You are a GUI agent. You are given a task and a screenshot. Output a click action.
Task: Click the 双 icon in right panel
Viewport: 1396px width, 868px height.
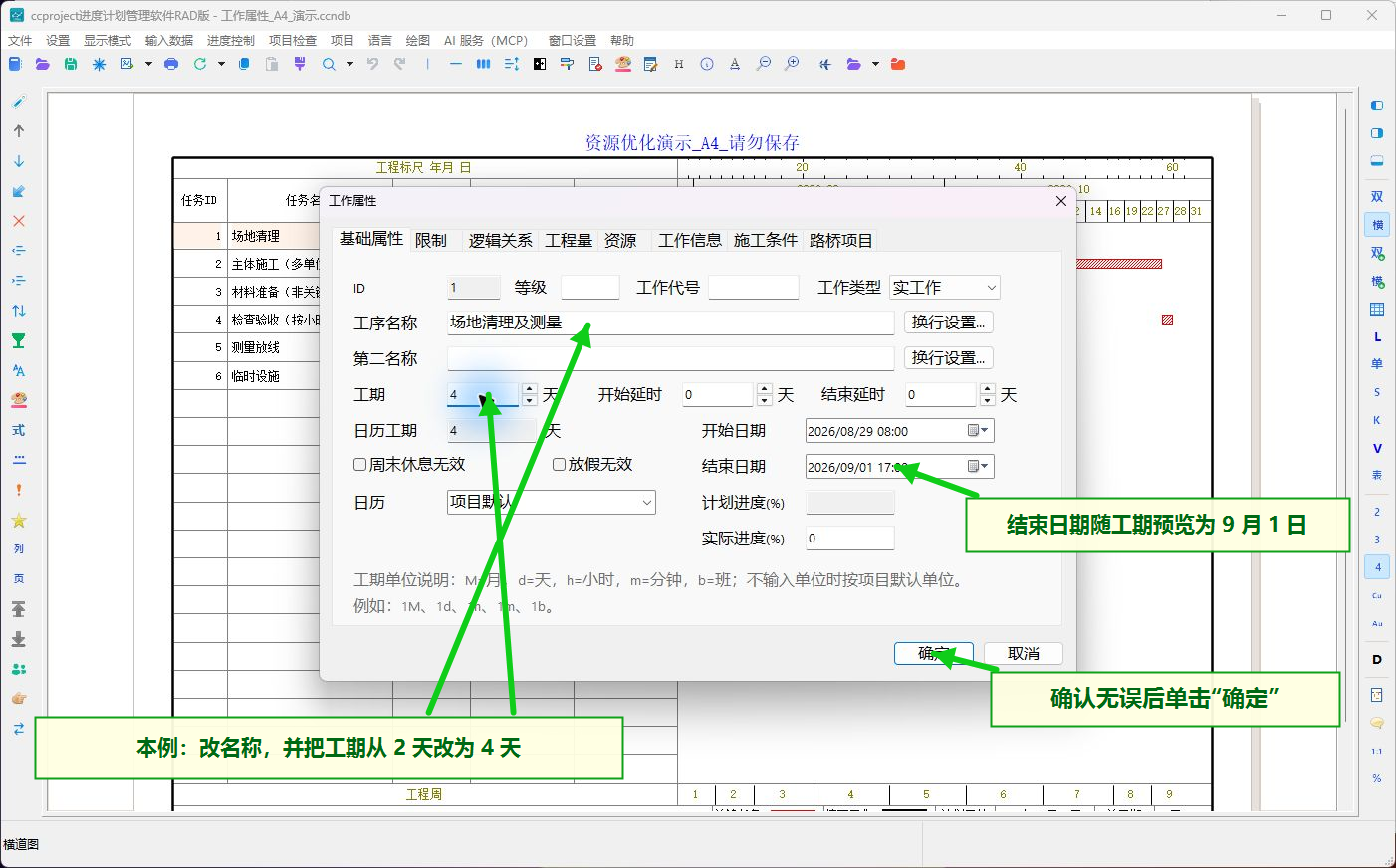[x=1377, y=197]
